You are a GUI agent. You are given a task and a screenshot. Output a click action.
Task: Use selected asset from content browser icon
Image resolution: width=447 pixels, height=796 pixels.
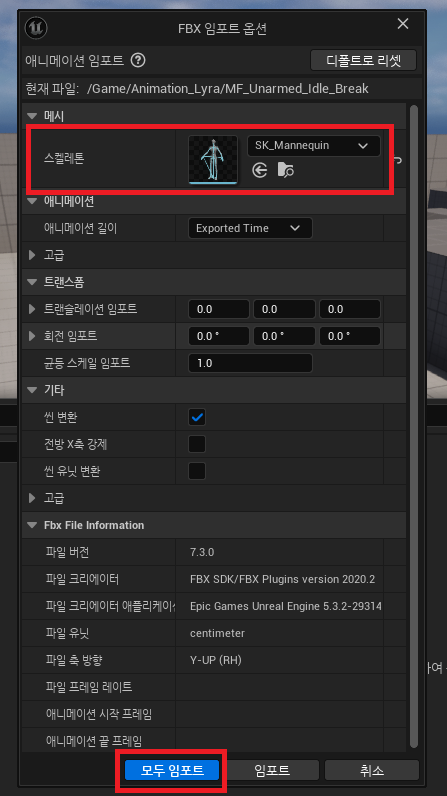(260, 171)
